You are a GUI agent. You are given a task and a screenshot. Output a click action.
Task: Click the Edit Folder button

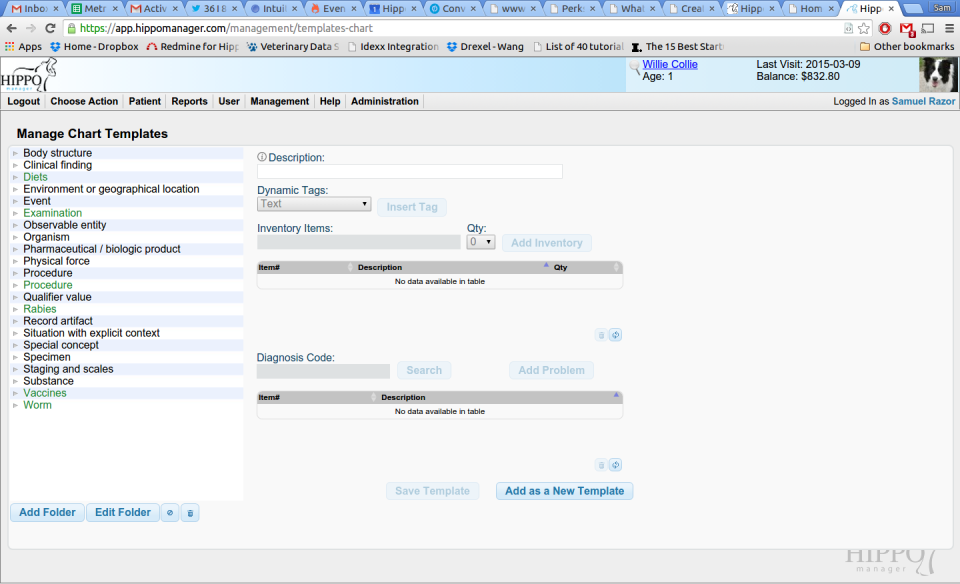122,512
